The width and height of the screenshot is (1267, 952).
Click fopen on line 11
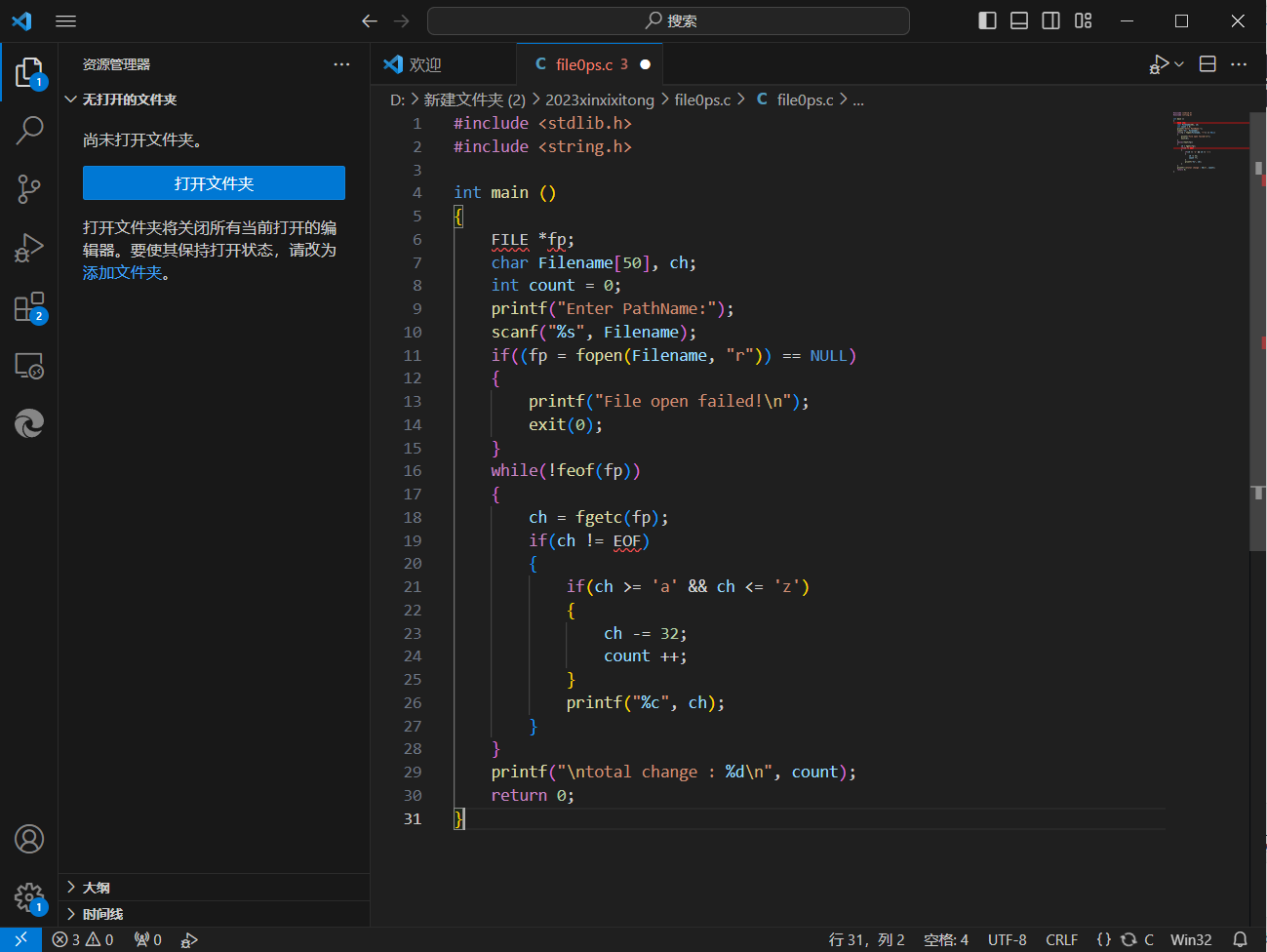pyautogui.click(x=599, y=355)
